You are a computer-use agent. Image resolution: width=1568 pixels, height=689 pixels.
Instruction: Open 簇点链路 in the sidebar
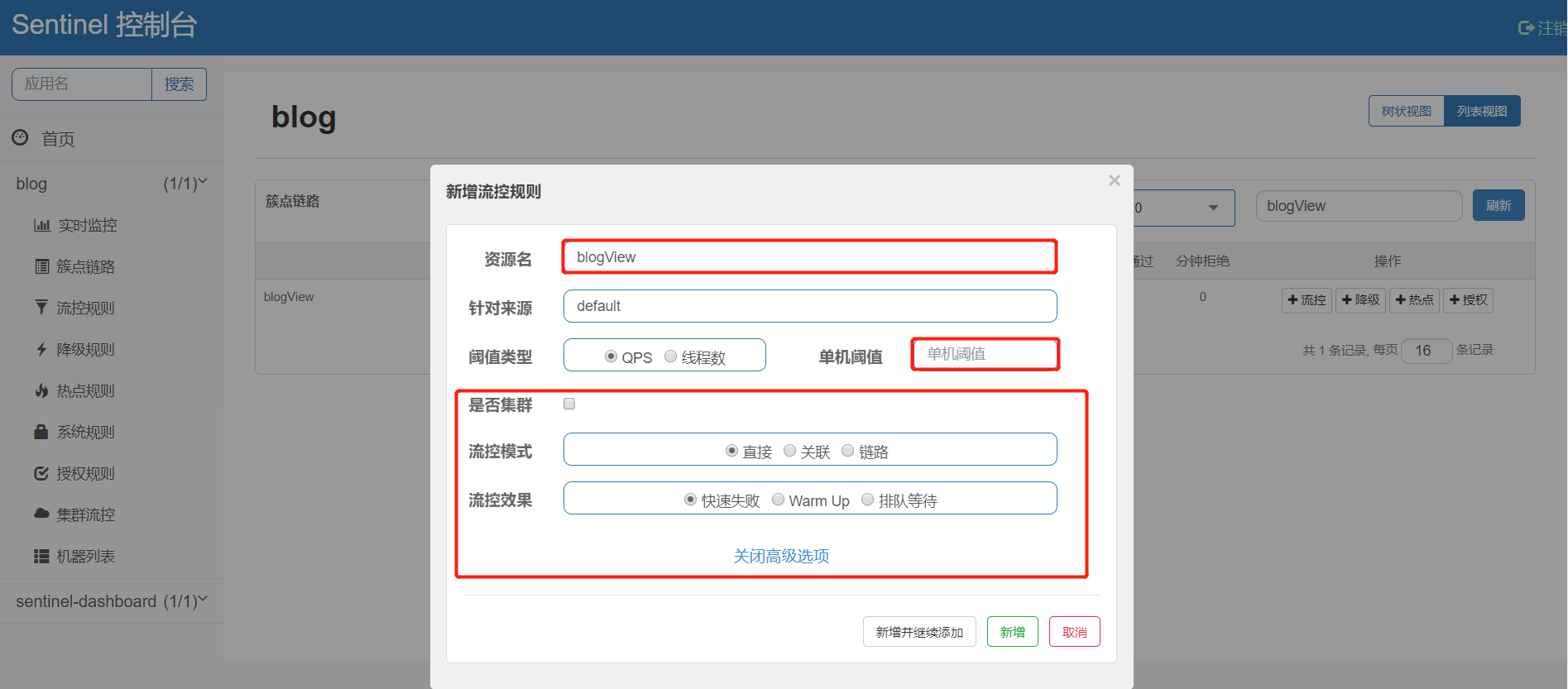pyautogui.click(x=85, y=266)
